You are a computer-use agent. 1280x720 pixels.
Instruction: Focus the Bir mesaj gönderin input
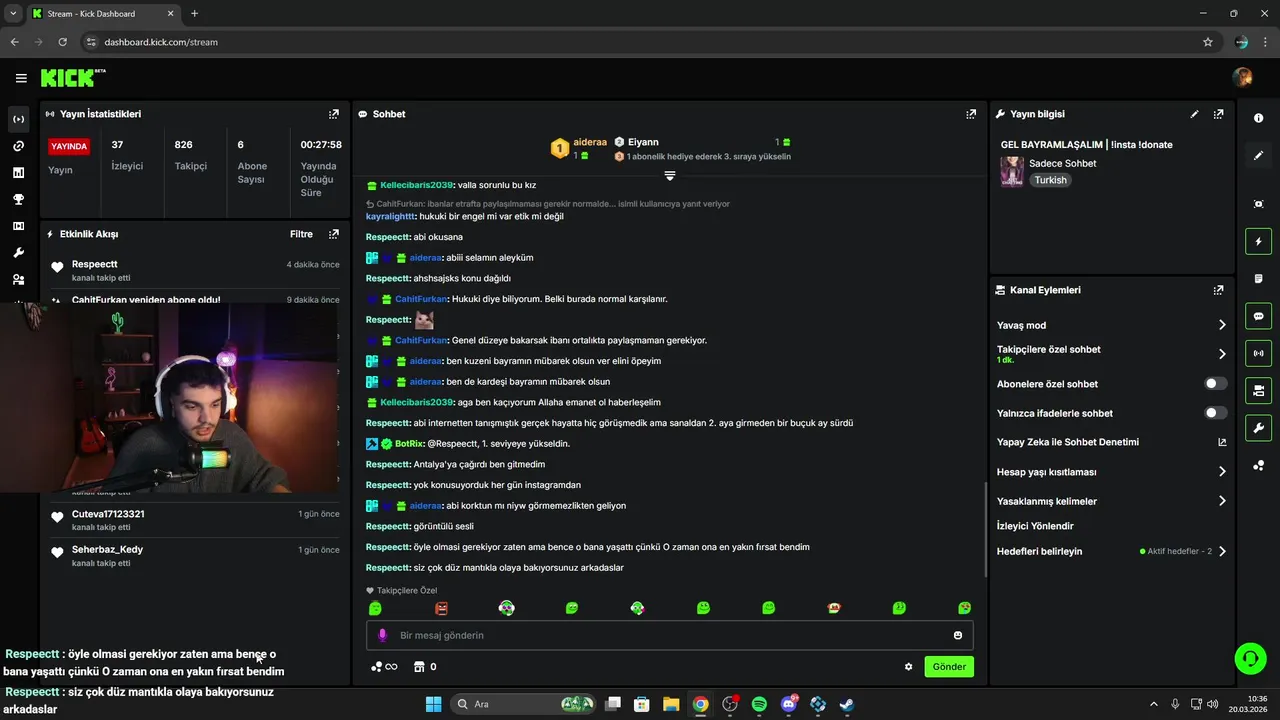click(670, 635)
